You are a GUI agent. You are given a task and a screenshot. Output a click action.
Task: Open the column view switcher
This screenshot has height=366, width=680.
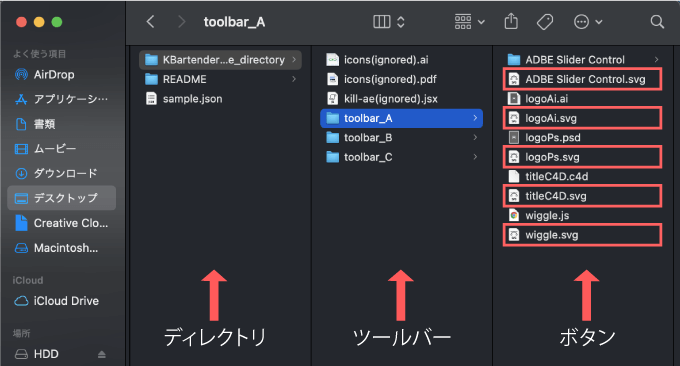(x=389, y=22)
